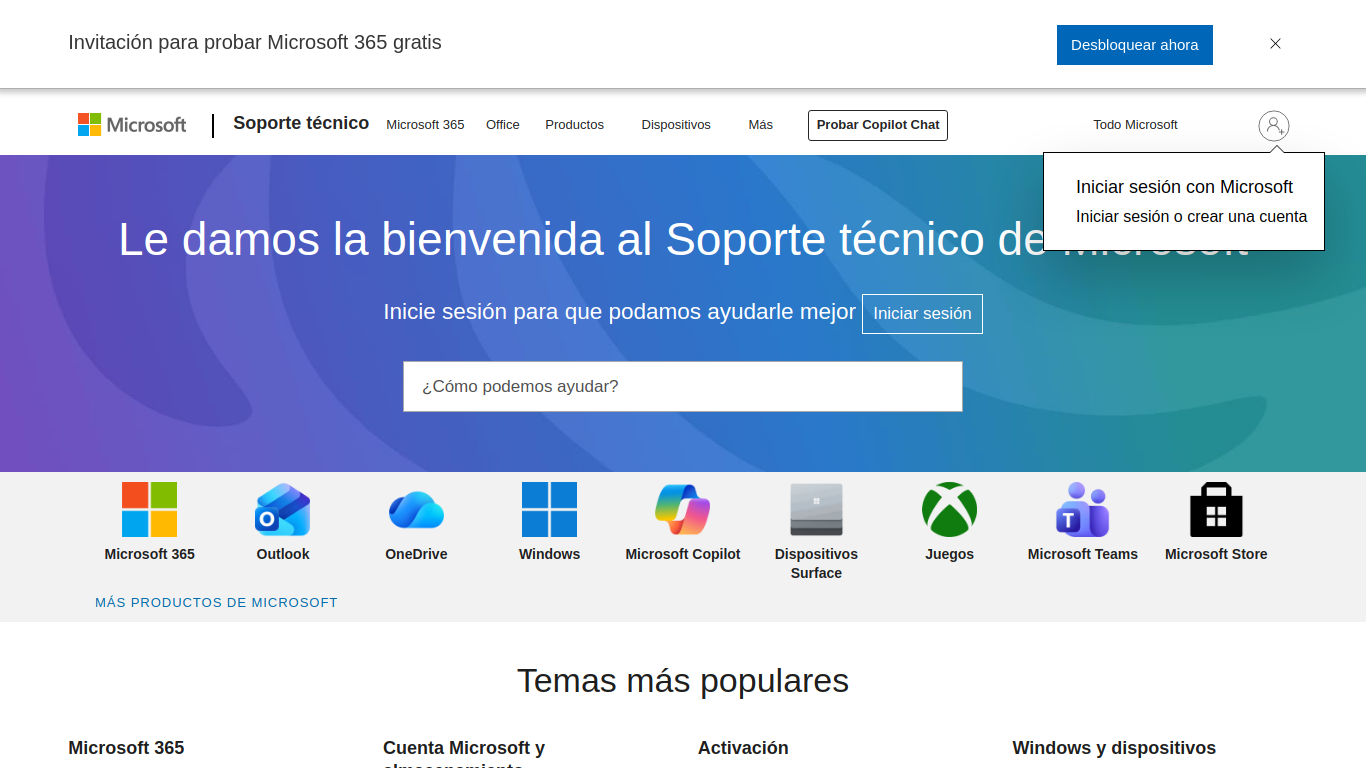This screenshot has height=768, width=1366.
Task: Click the Microsoft Teams label text
Action: (x=1083, y=554)
